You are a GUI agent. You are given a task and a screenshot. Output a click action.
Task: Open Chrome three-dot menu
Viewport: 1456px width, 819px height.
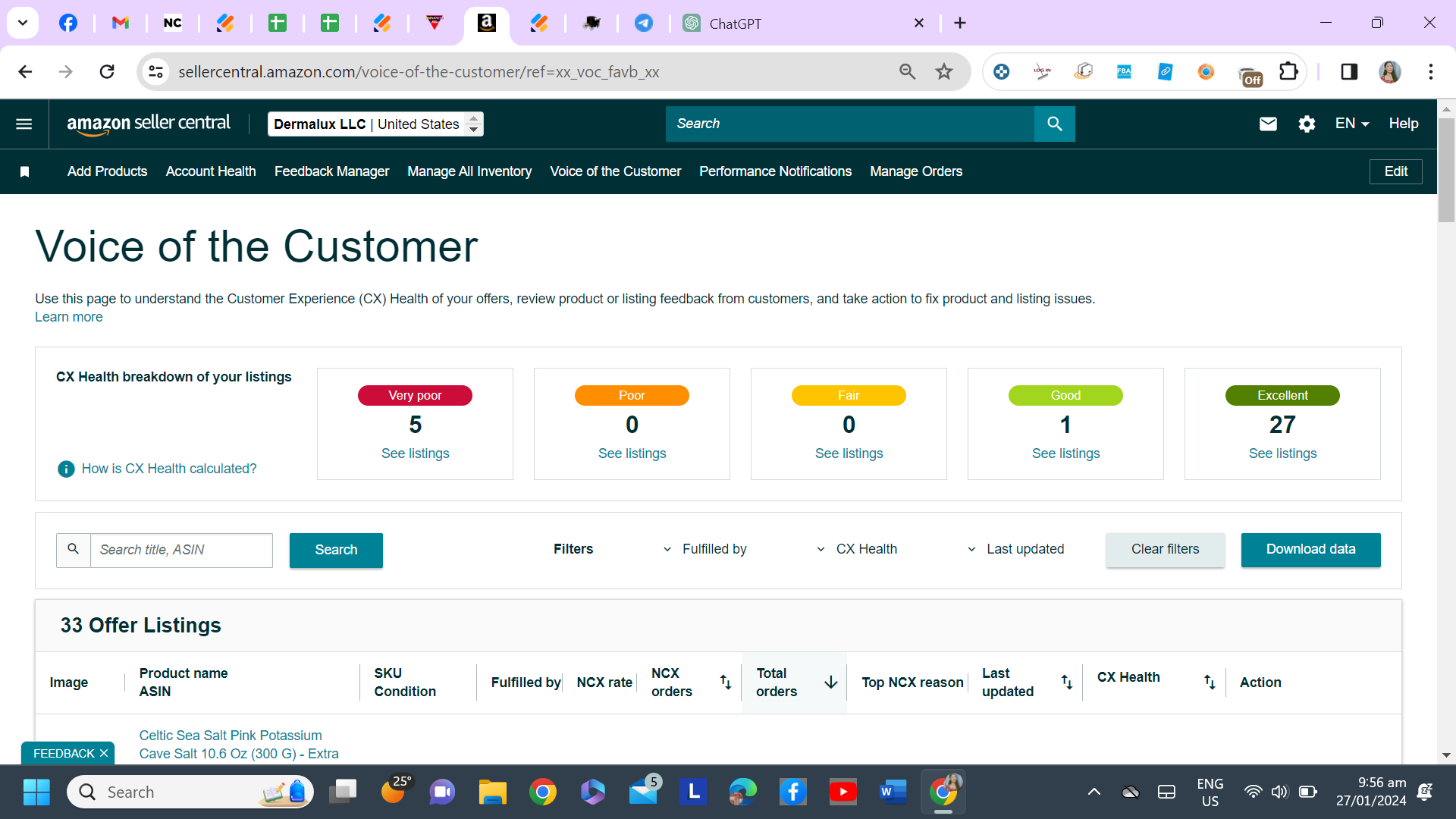coord(1431,71)
